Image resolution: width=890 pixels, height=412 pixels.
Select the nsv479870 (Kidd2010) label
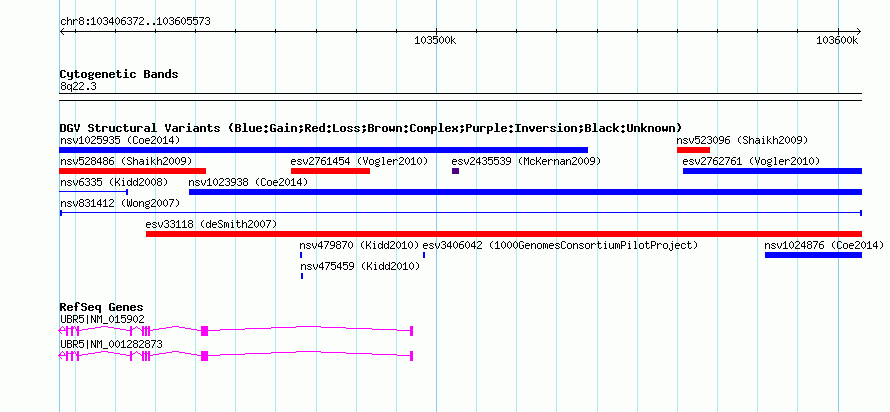(359, 246)
